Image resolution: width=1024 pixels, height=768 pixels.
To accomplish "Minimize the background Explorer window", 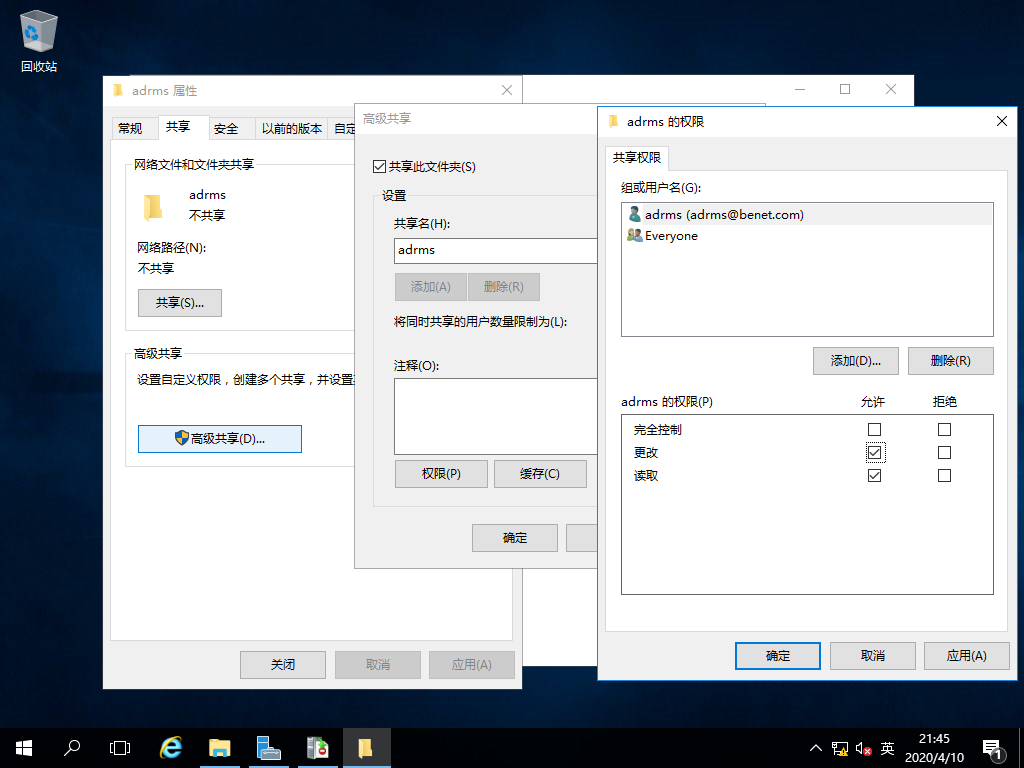I will (x=800, y=89).
